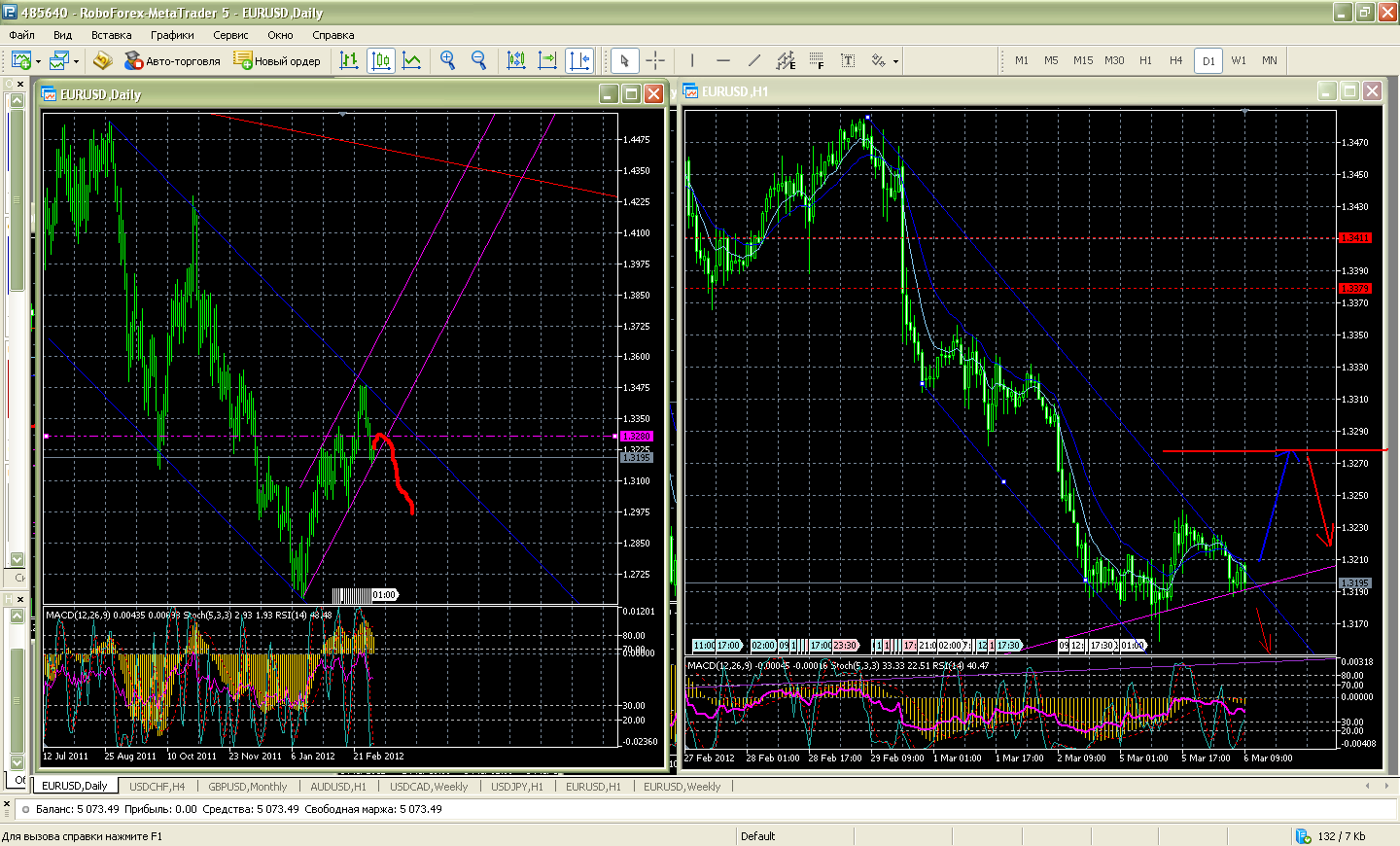The height and width of the screenshot is (846, 1400).
Task: Select the H4 timeframe
Action: (1175, 60)
